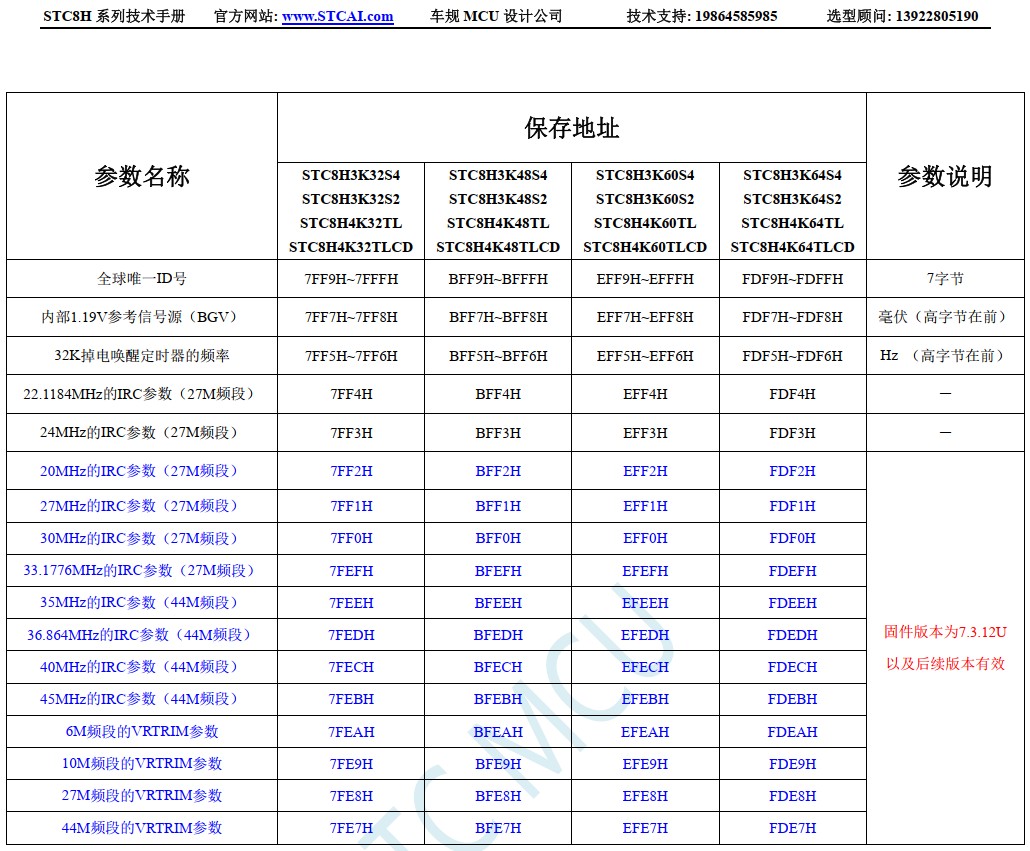Click the 24MHz的IRC参数 (27M频段) label
This screenshot has height=851, width=1030.
tap(142, 433)
